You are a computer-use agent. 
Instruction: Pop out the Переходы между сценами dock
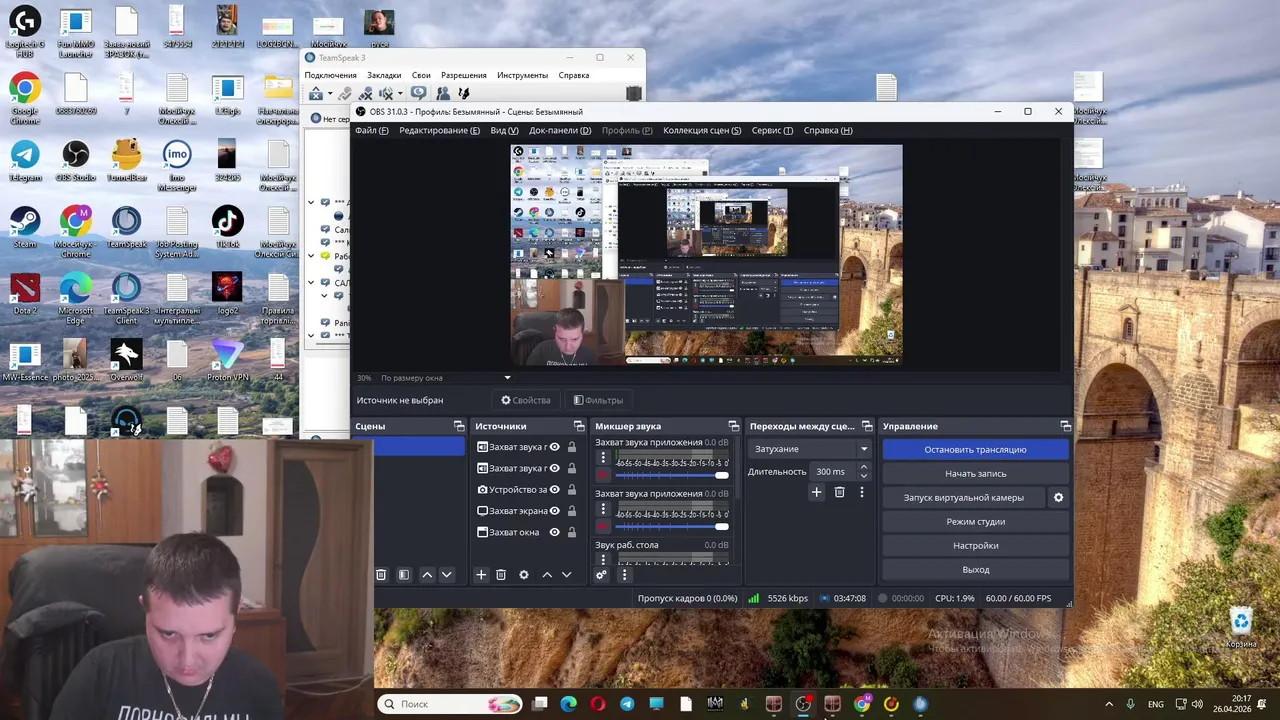[867, 426]
